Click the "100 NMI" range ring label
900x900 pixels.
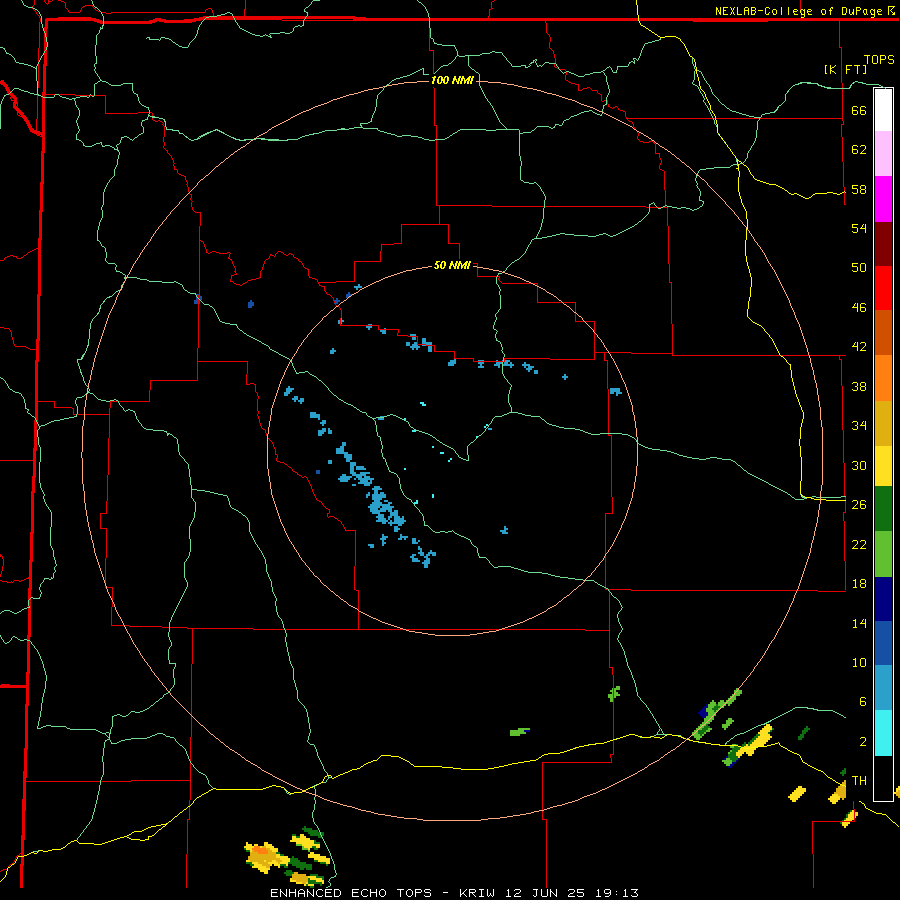click(452, 80)
